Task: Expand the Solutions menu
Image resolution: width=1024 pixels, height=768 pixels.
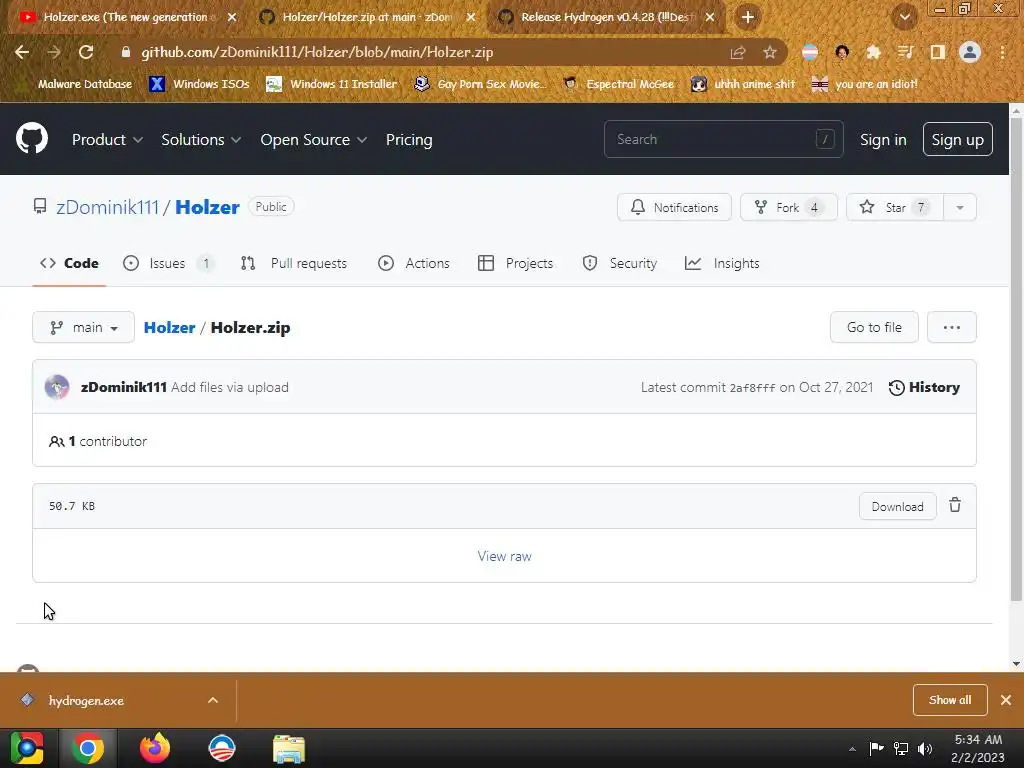Action: click(201, 139)
